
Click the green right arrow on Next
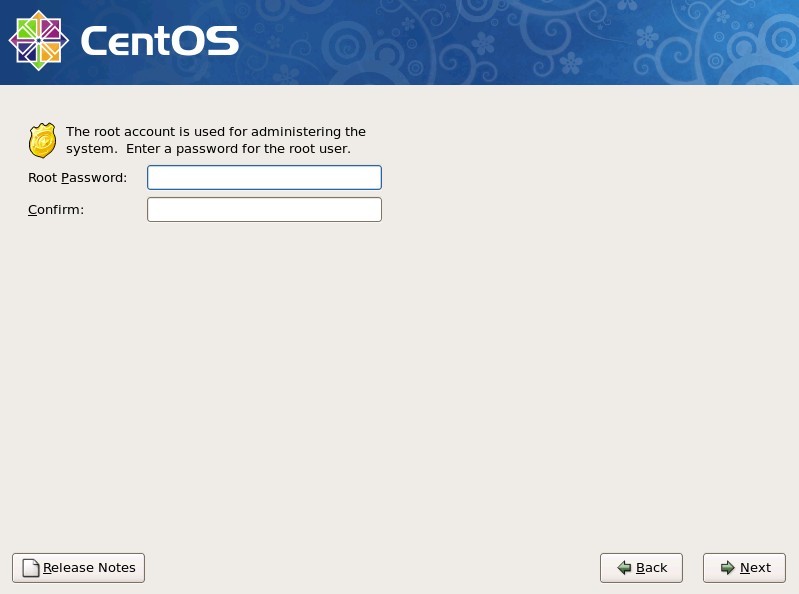(727, 568)
